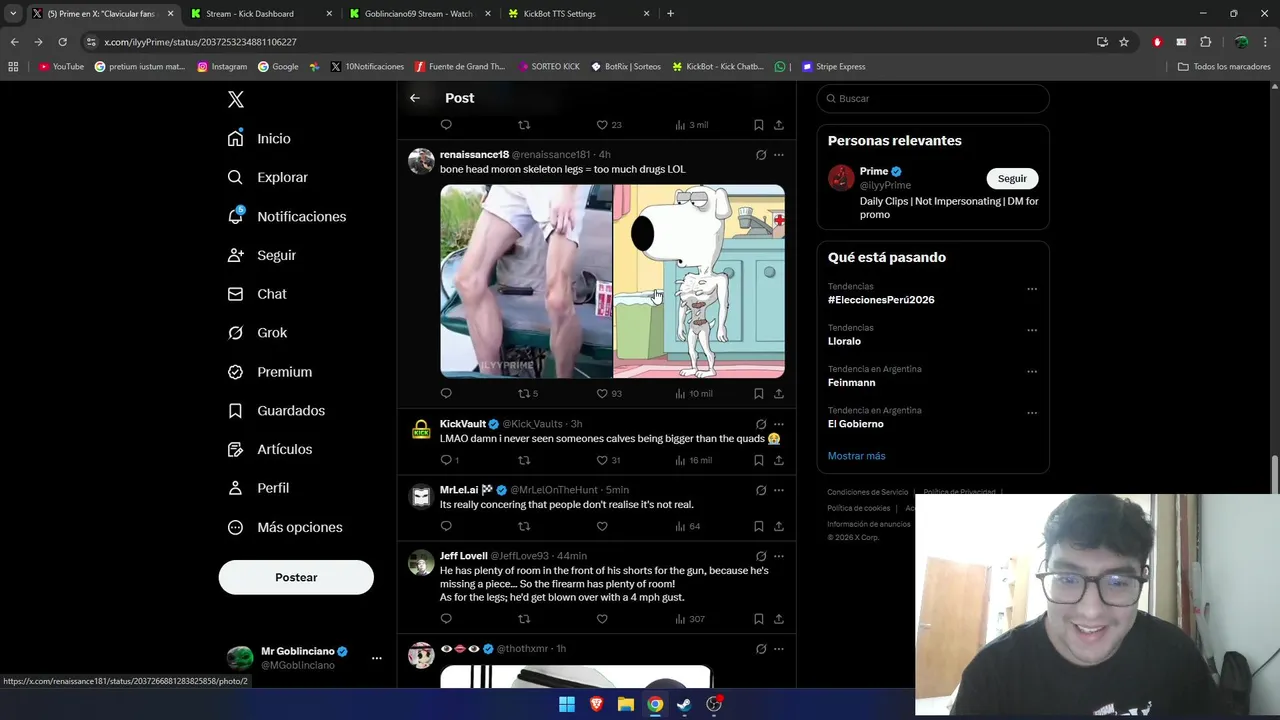Open Perfil page

tap(258, 488)
